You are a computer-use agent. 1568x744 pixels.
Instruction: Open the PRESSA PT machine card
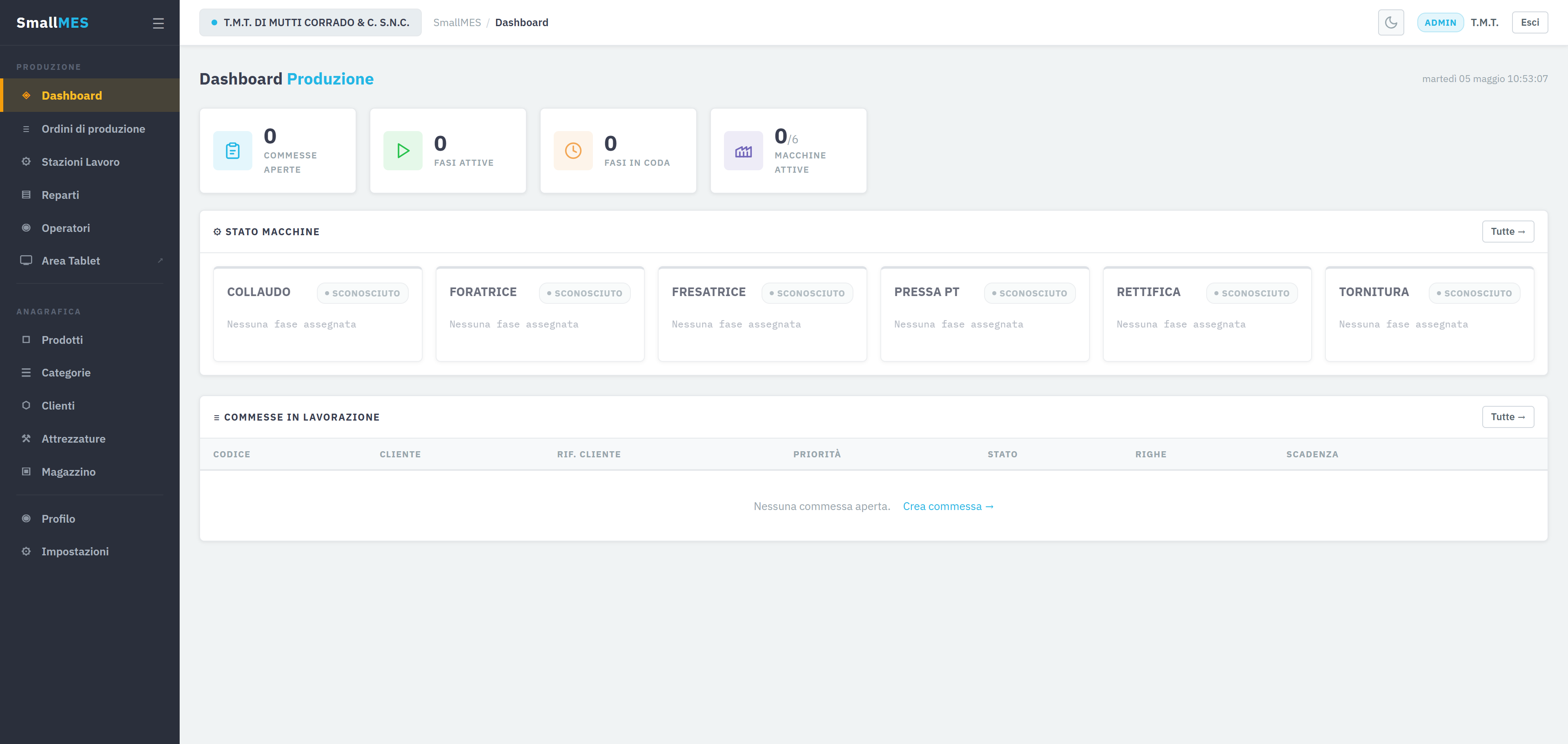[x=985, y=314]
